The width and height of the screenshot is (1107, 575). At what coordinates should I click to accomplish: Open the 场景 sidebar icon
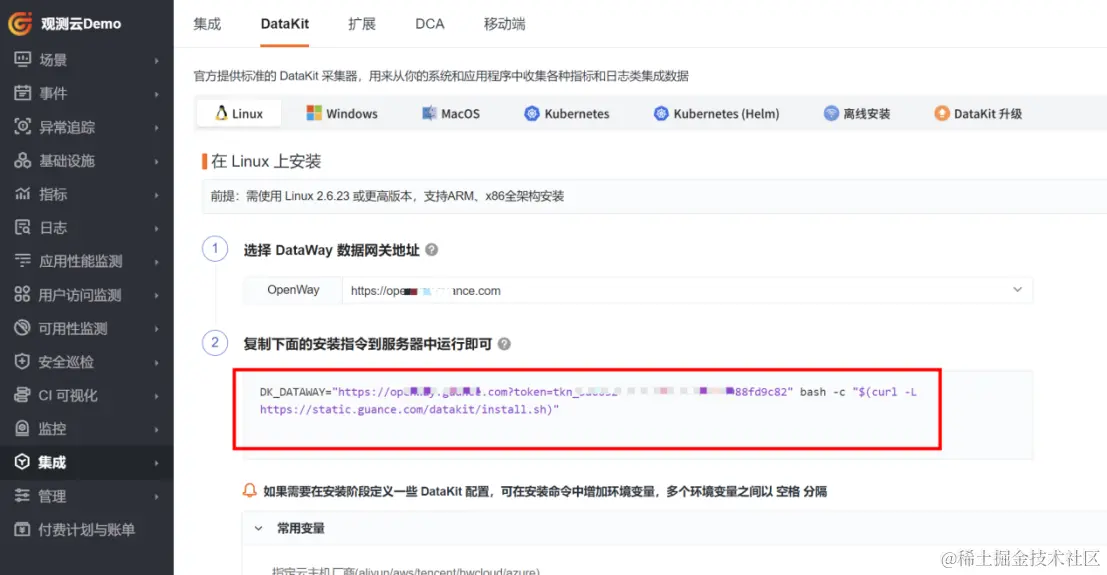pos(23,59)
